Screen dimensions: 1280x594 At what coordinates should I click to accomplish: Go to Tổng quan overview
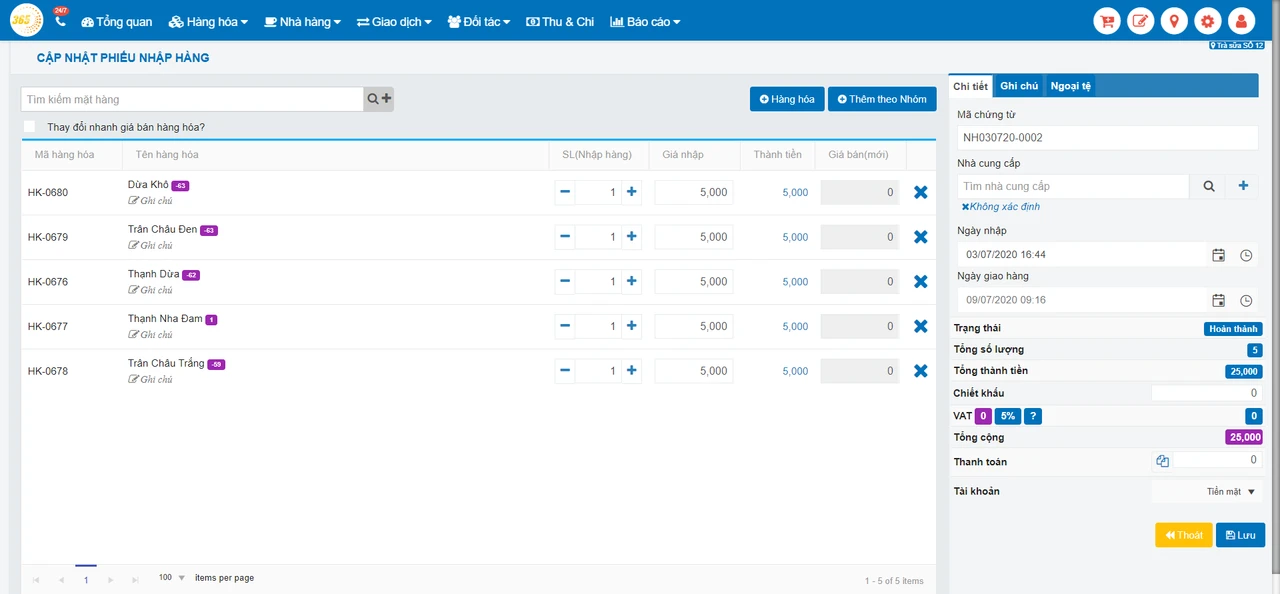pos(117,21)
